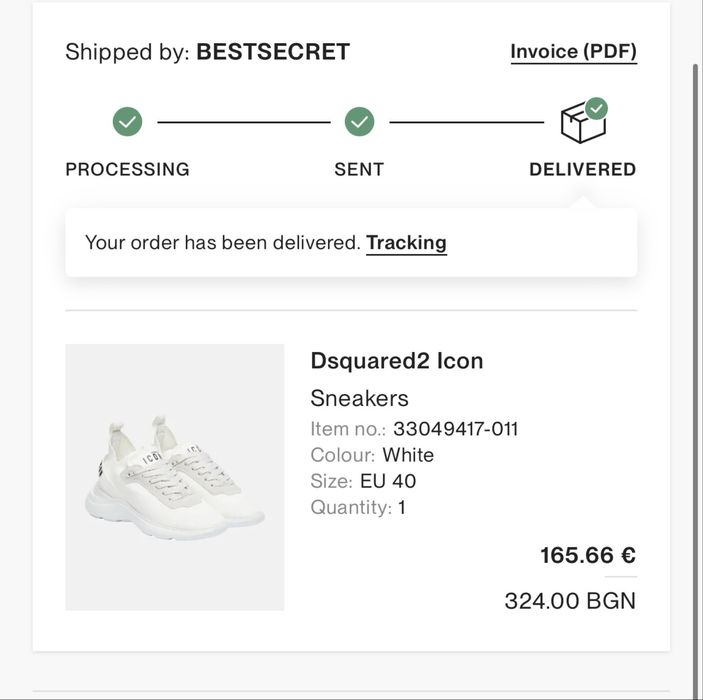Click the Size EU 40 detail
Viewport: 703px width, 700px height.
coord(363,481)
